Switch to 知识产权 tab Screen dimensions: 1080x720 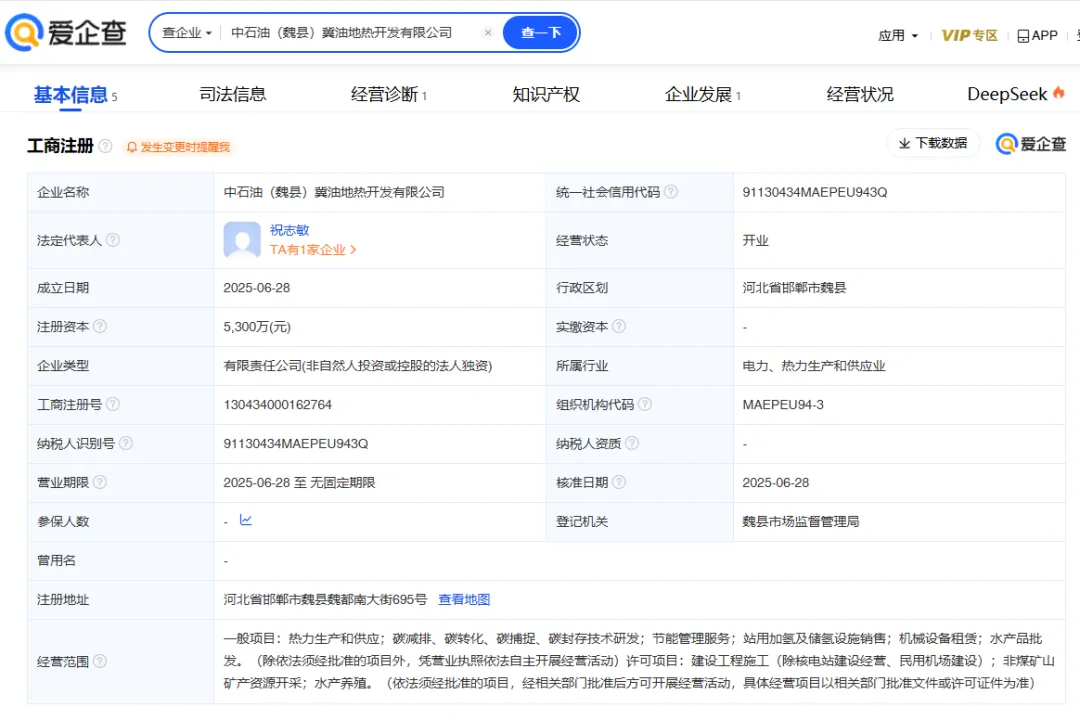(x=546, y=94)
